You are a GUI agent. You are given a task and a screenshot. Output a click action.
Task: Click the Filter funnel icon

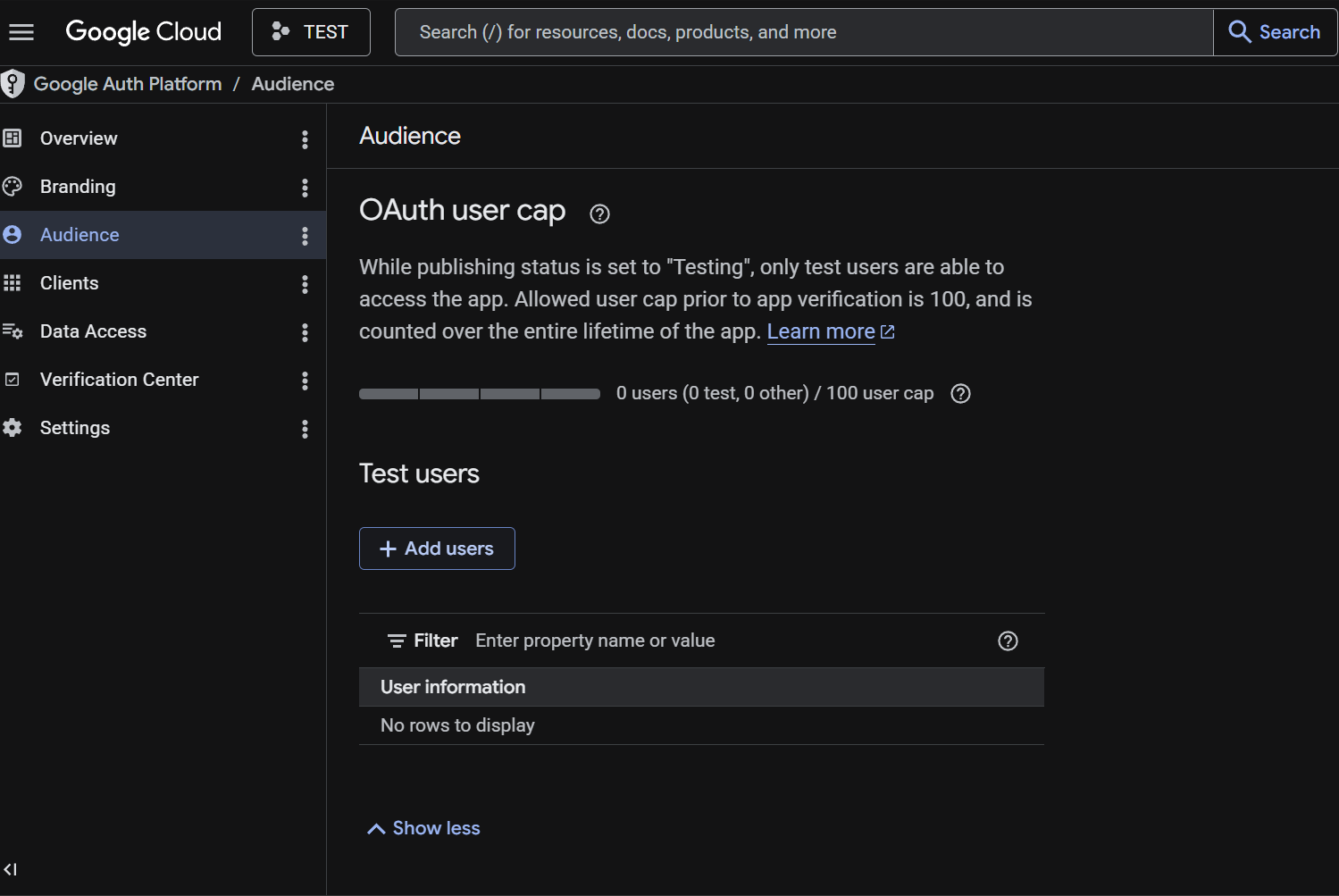pyautogui.click(x=397, y=641)
